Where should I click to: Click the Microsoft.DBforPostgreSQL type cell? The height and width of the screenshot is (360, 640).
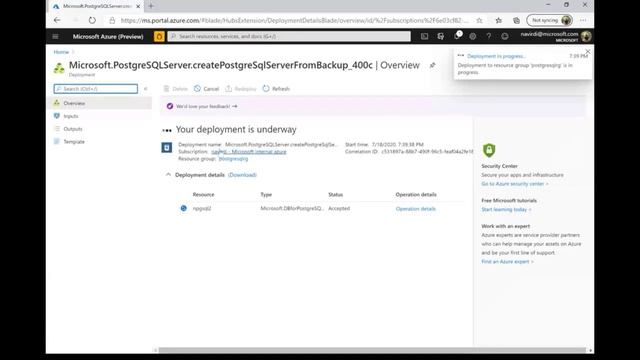[x=292, y=208]
